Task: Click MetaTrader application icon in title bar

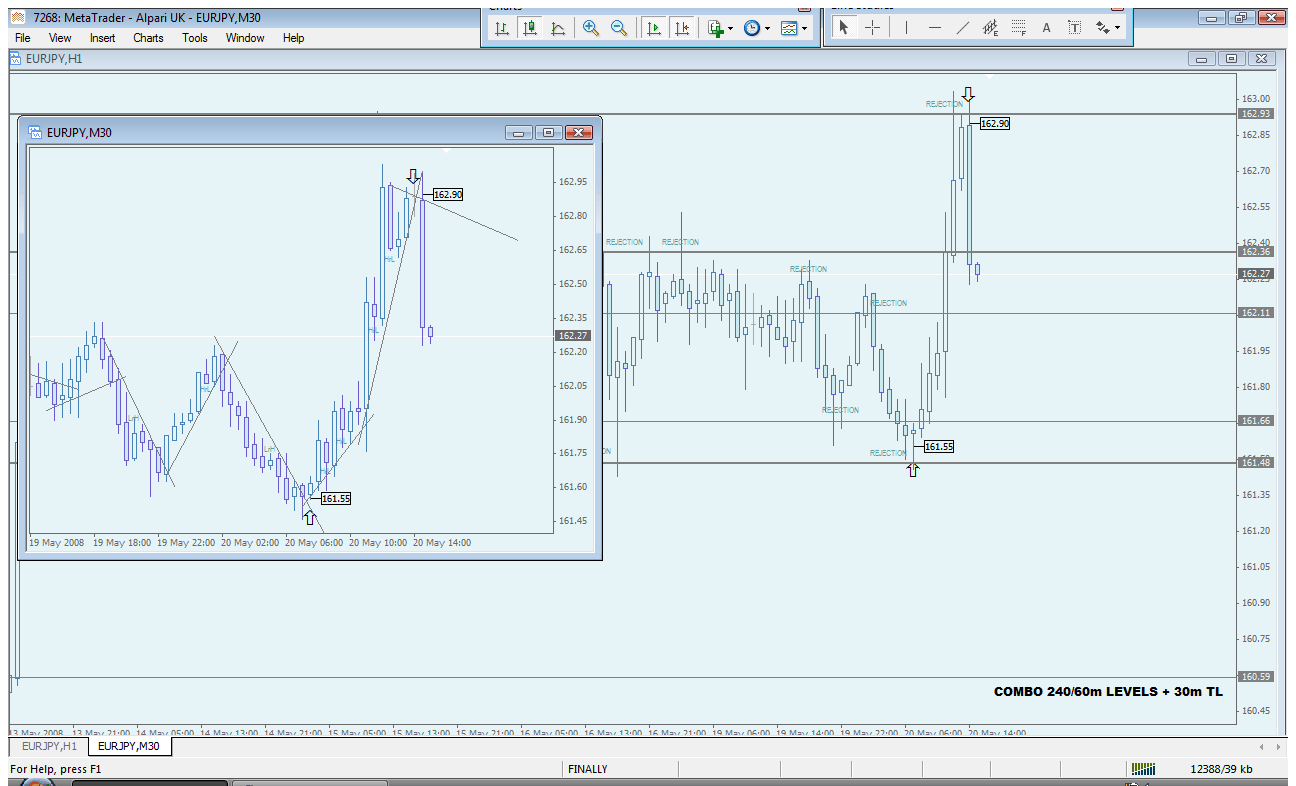Action: 18,18
